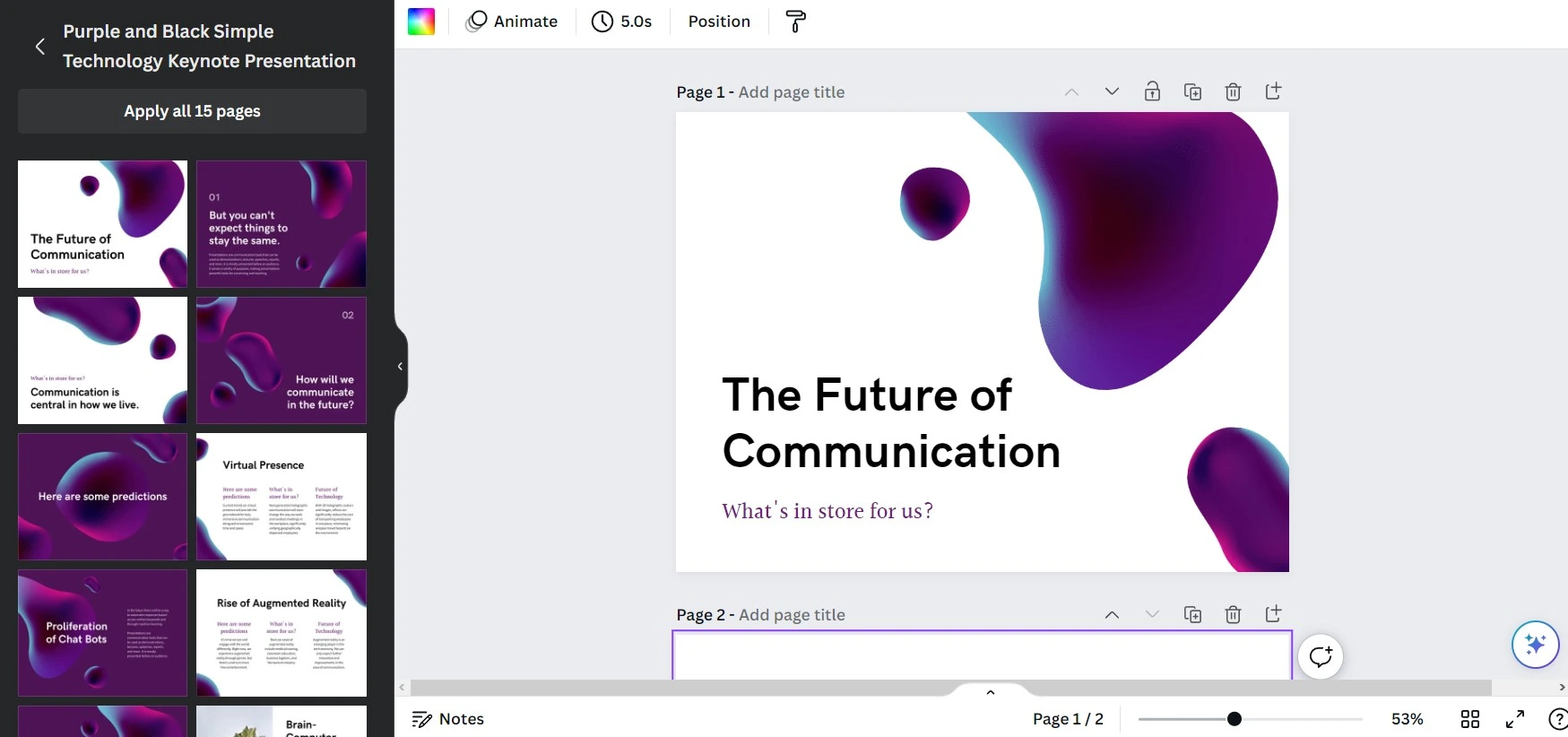Choose 'Communication is central' template page
Viewport: 1568px width, 737px height.
102,360
